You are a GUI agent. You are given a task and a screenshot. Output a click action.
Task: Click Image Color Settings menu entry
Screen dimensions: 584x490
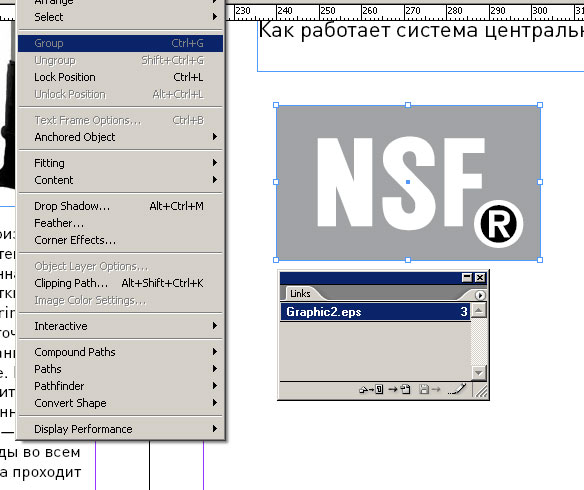point(120,300)
